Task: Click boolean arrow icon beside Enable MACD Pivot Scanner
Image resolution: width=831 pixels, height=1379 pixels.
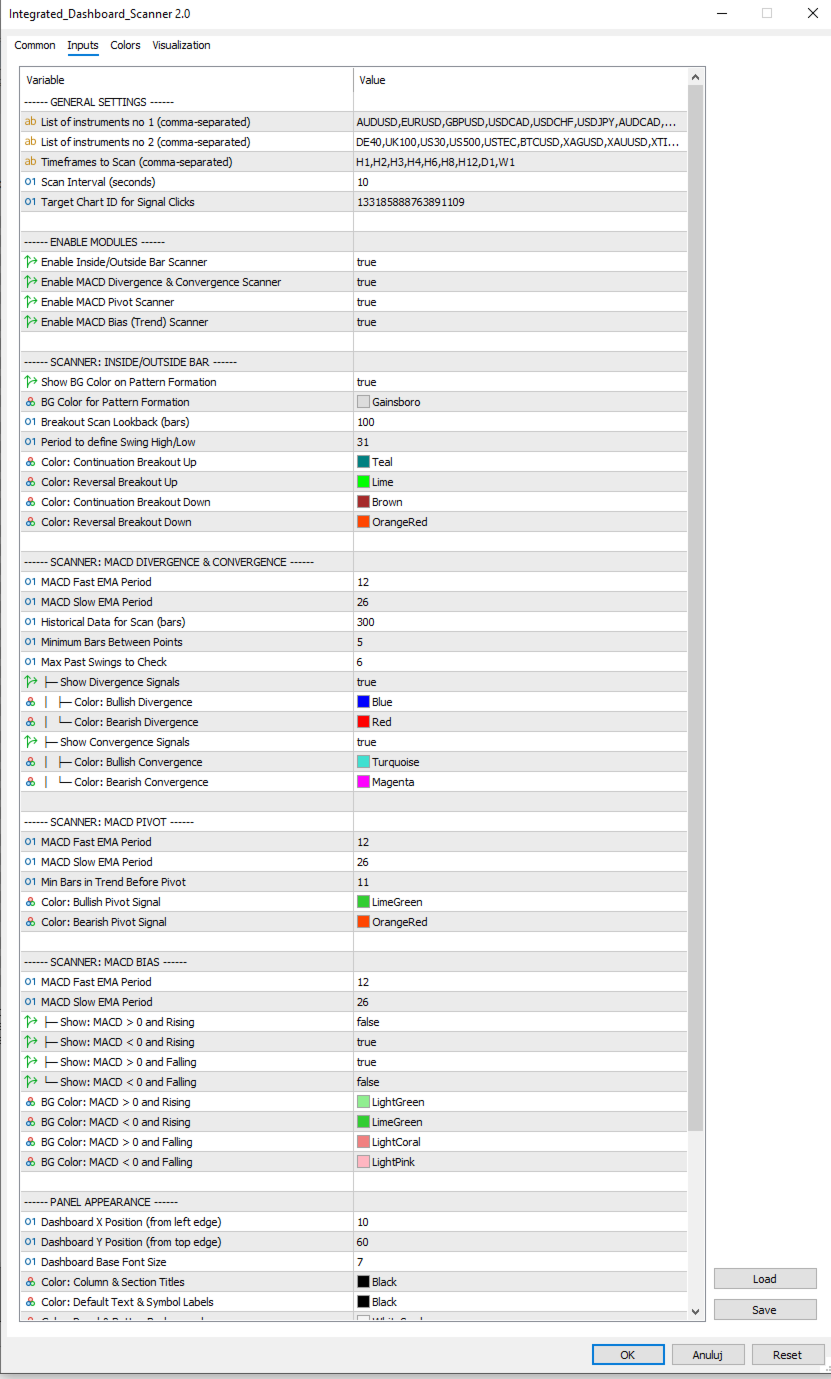Action: tap(30, 302)
